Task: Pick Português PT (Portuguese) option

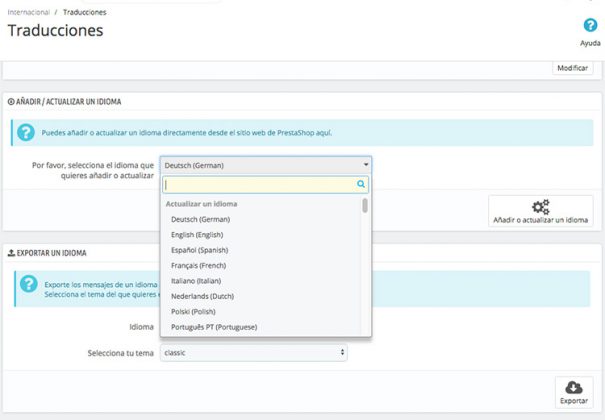Action: point(214,327)
